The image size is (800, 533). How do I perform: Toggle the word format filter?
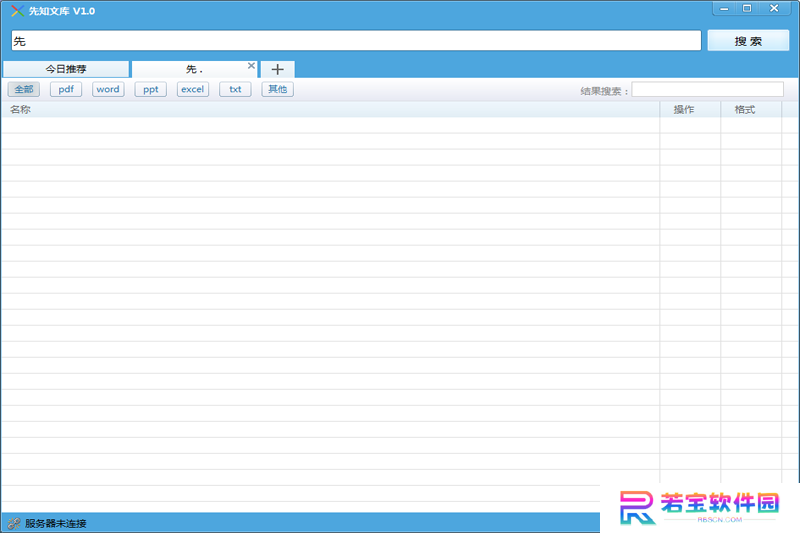pyautogui.click(x=108, y=89)
